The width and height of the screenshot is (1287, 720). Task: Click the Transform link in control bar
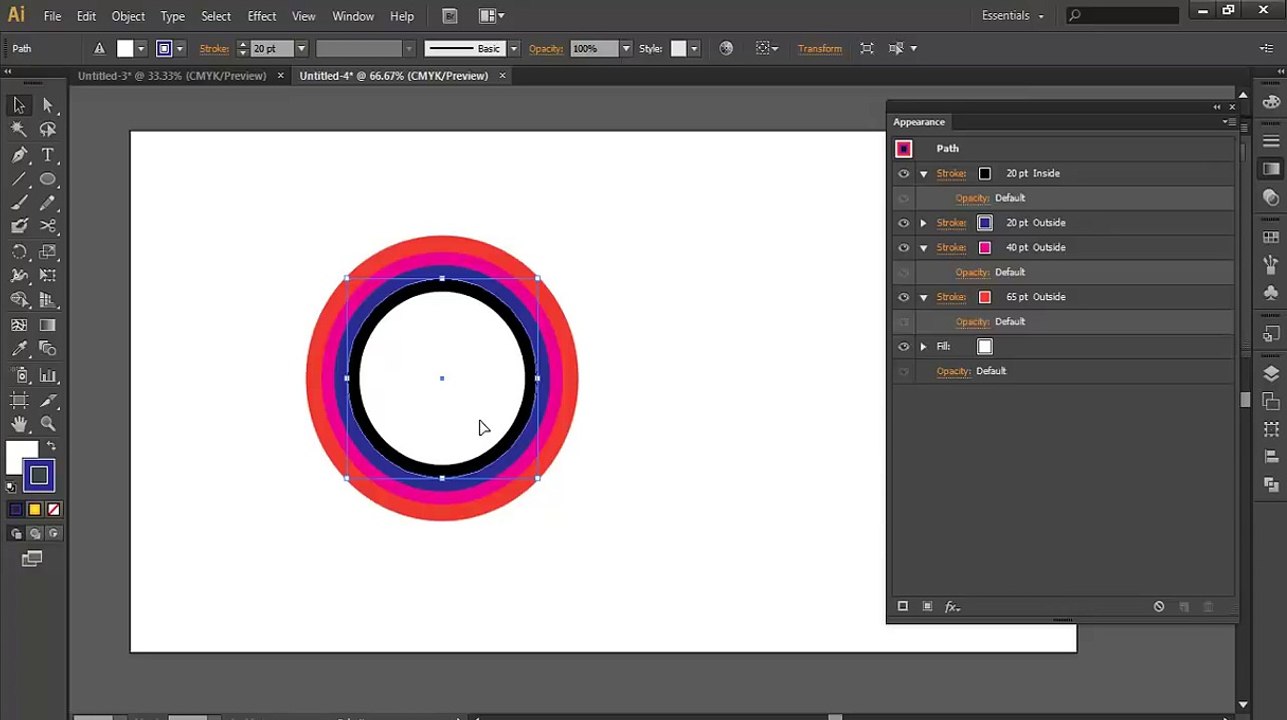tap(819, 48)
